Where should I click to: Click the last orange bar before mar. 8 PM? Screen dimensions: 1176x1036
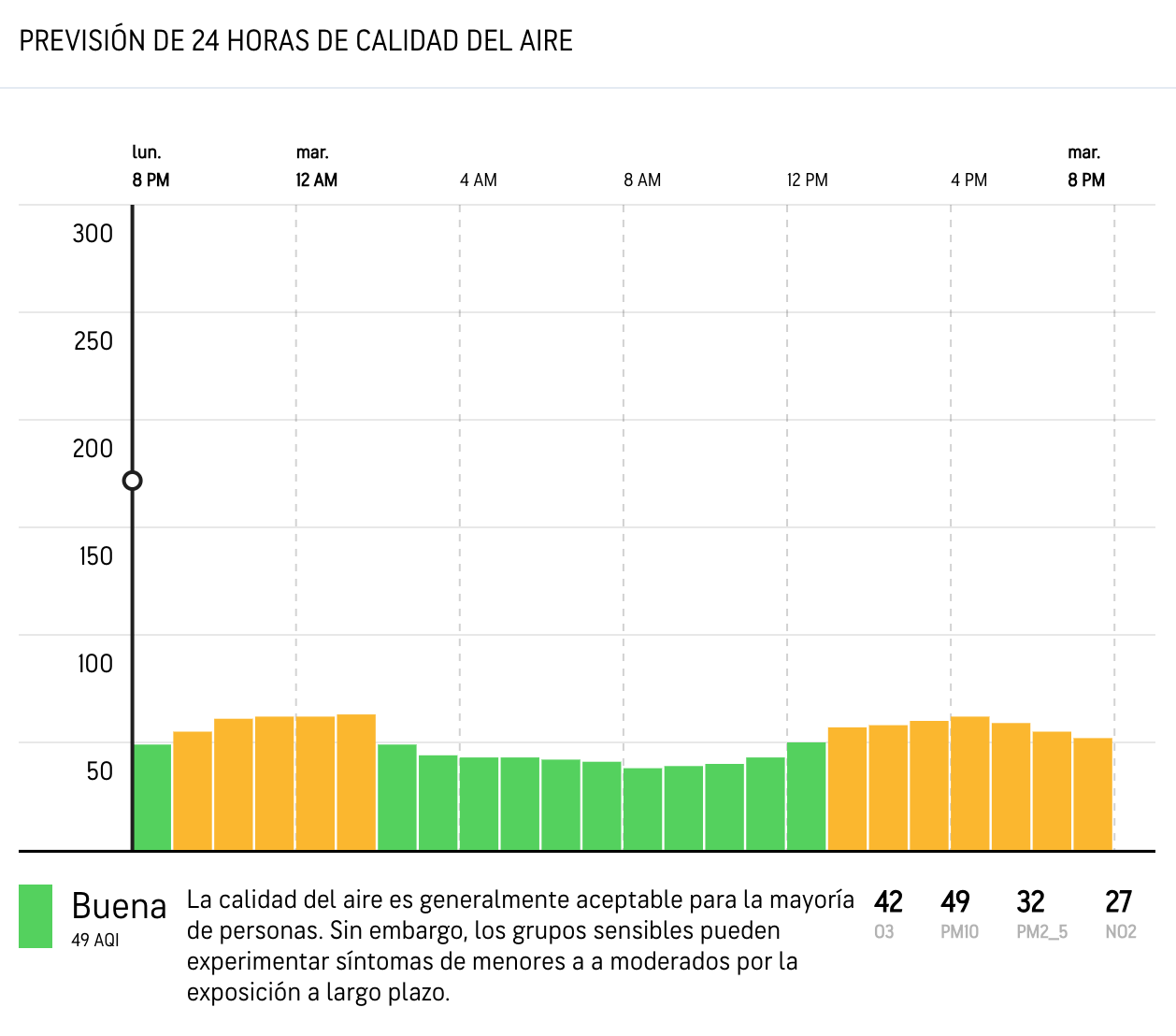pos(1093,795)
